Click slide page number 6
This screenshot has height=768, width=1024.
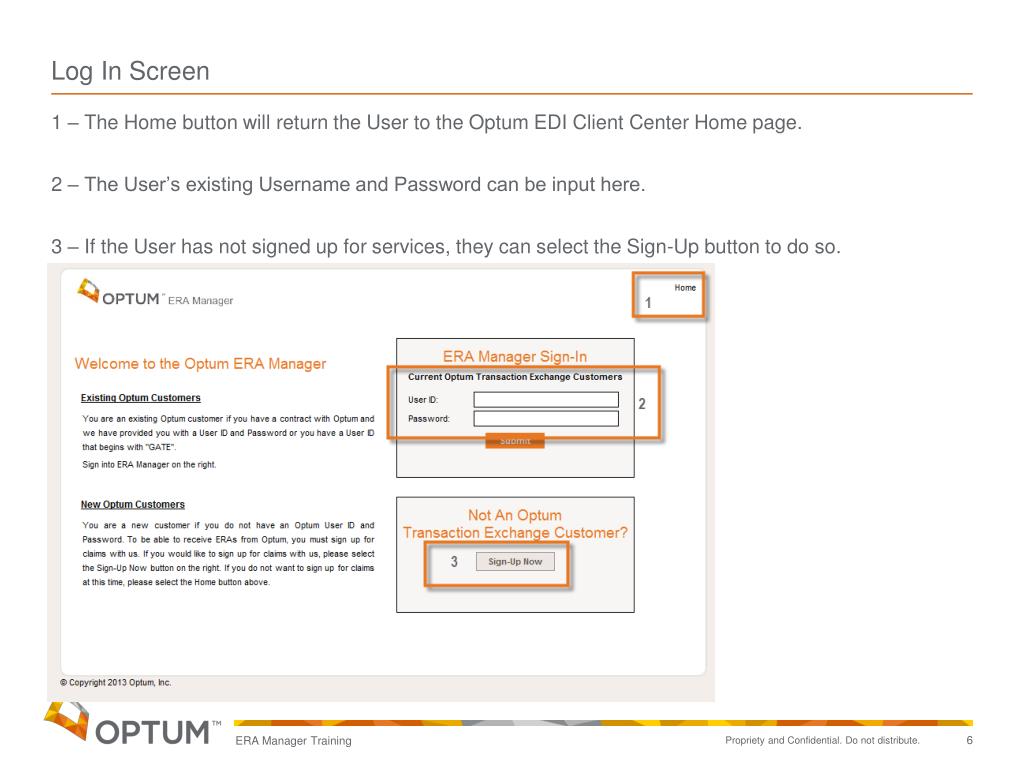[969, 741]
